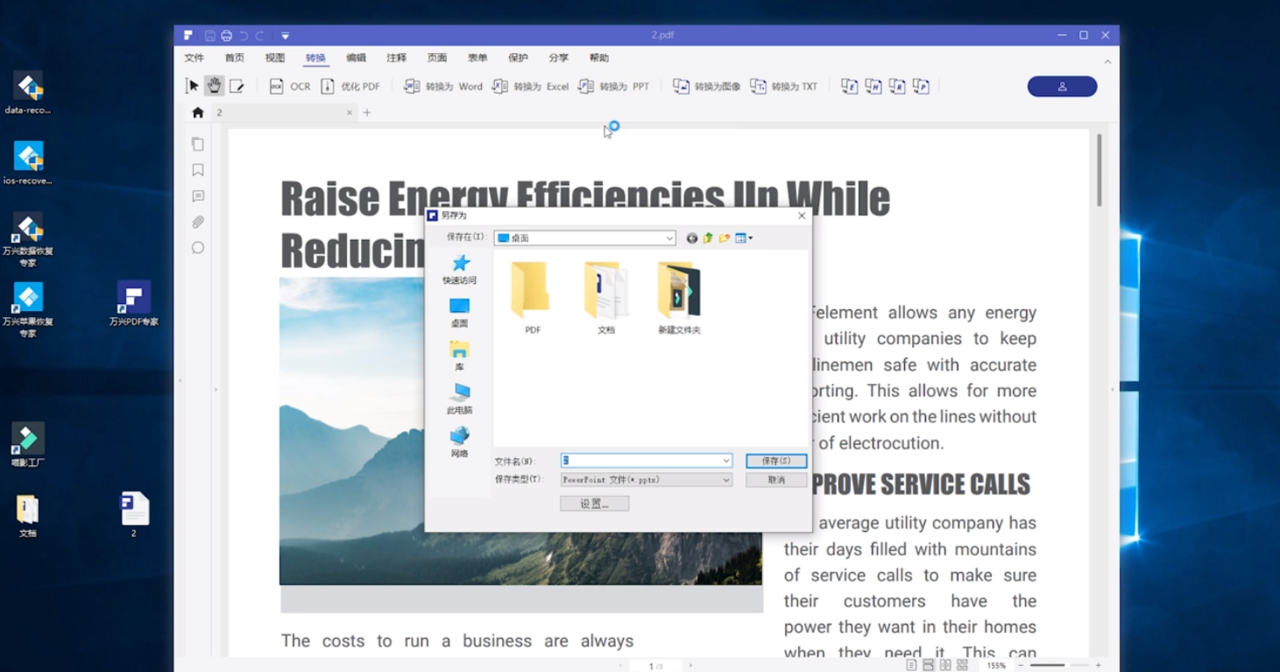
Task: Click the undo arrow in title bar
Action: (243, 35)
